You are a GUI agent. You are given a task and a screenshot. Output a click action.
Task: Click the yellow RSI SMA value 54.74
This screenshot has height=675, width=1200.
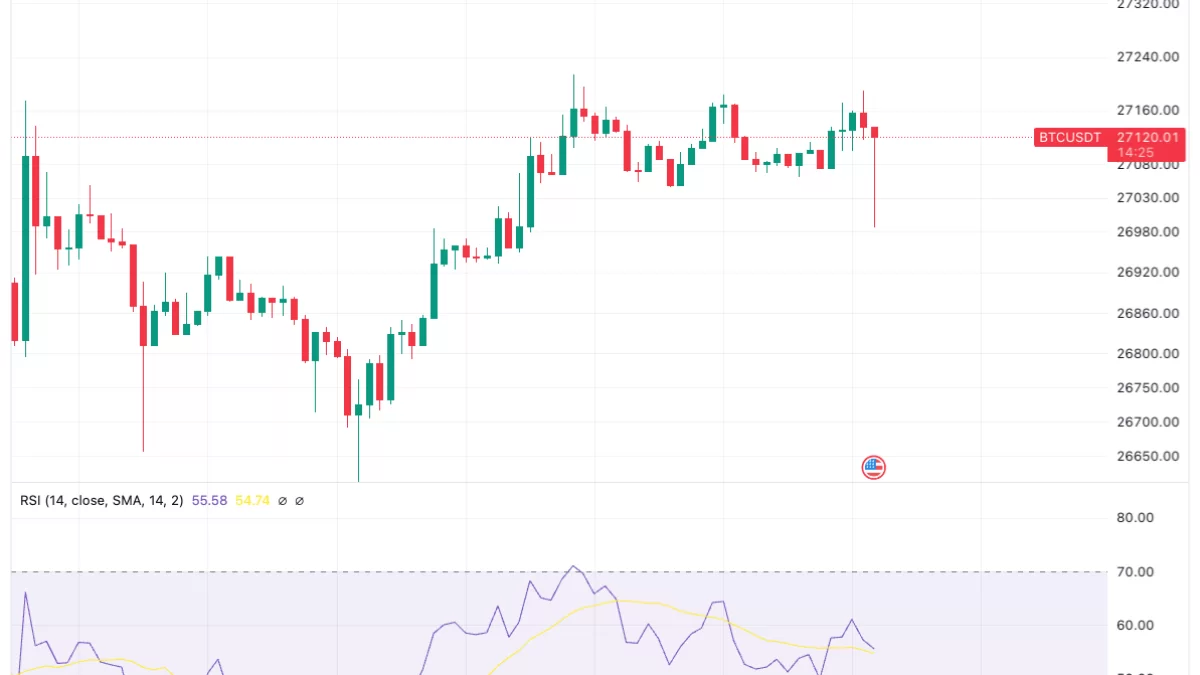252,500
